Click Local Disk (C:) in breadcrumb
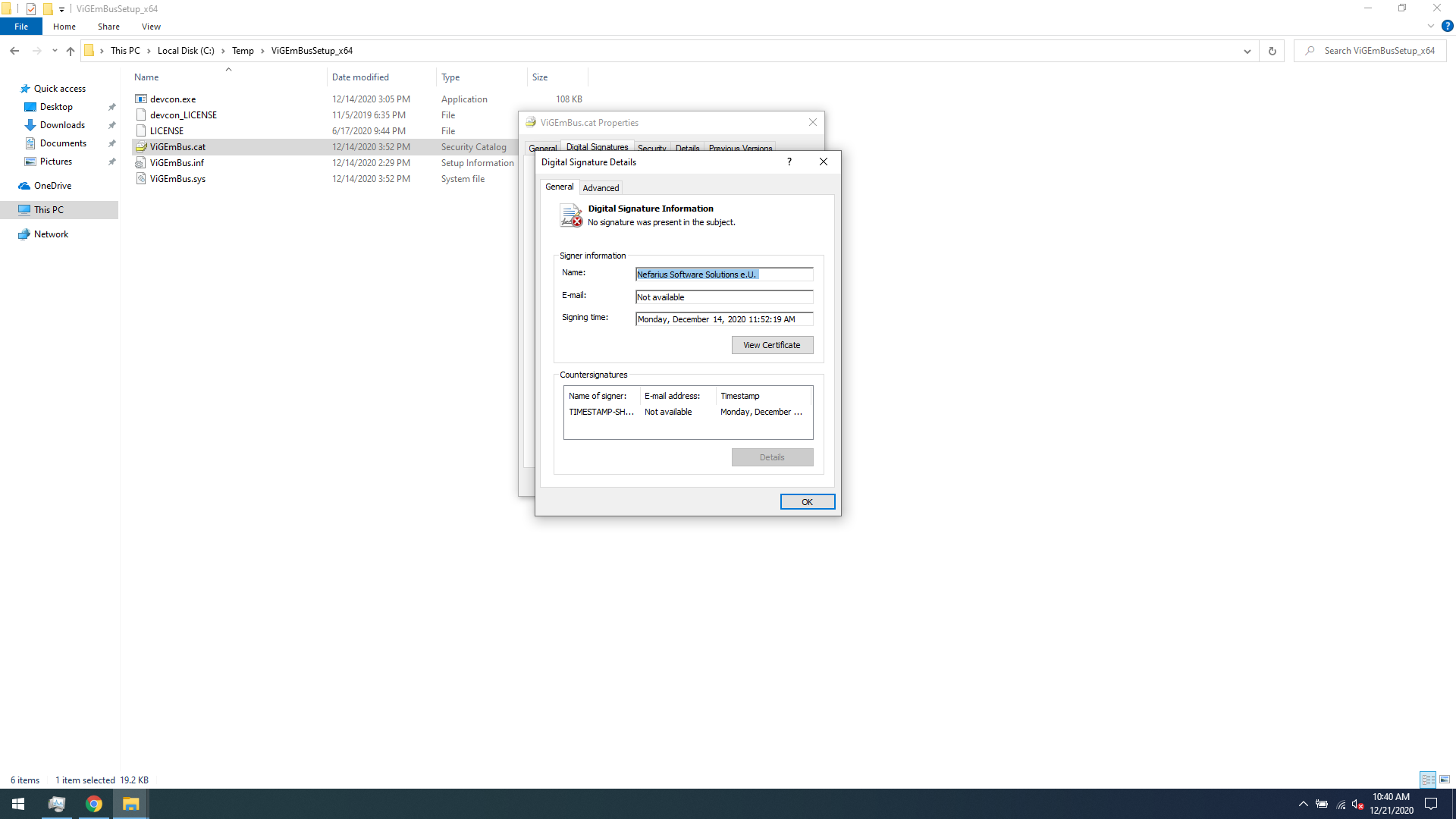The image size is (1456, 819). click(186, 51)
